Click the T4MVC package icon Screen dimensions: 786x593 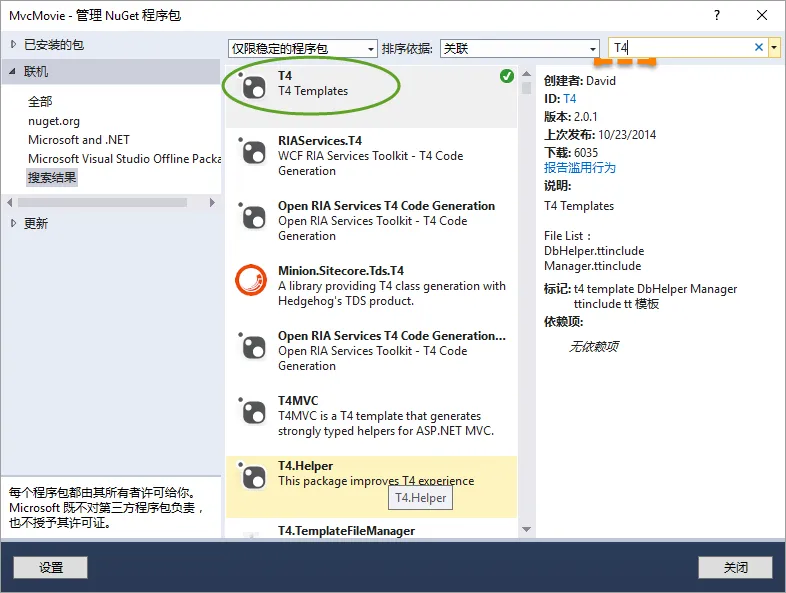coord(253,412)
